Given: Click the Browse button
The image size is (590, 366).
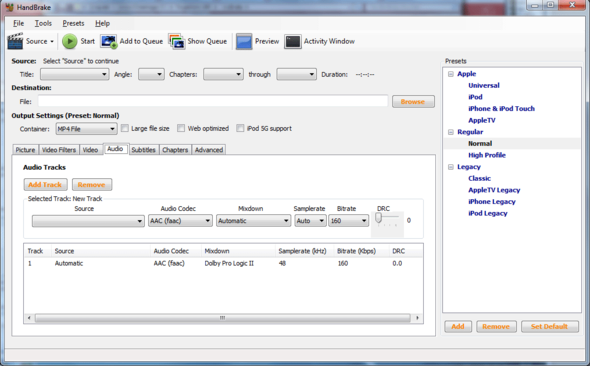Looking at the screenshot, I should point(413,102).
